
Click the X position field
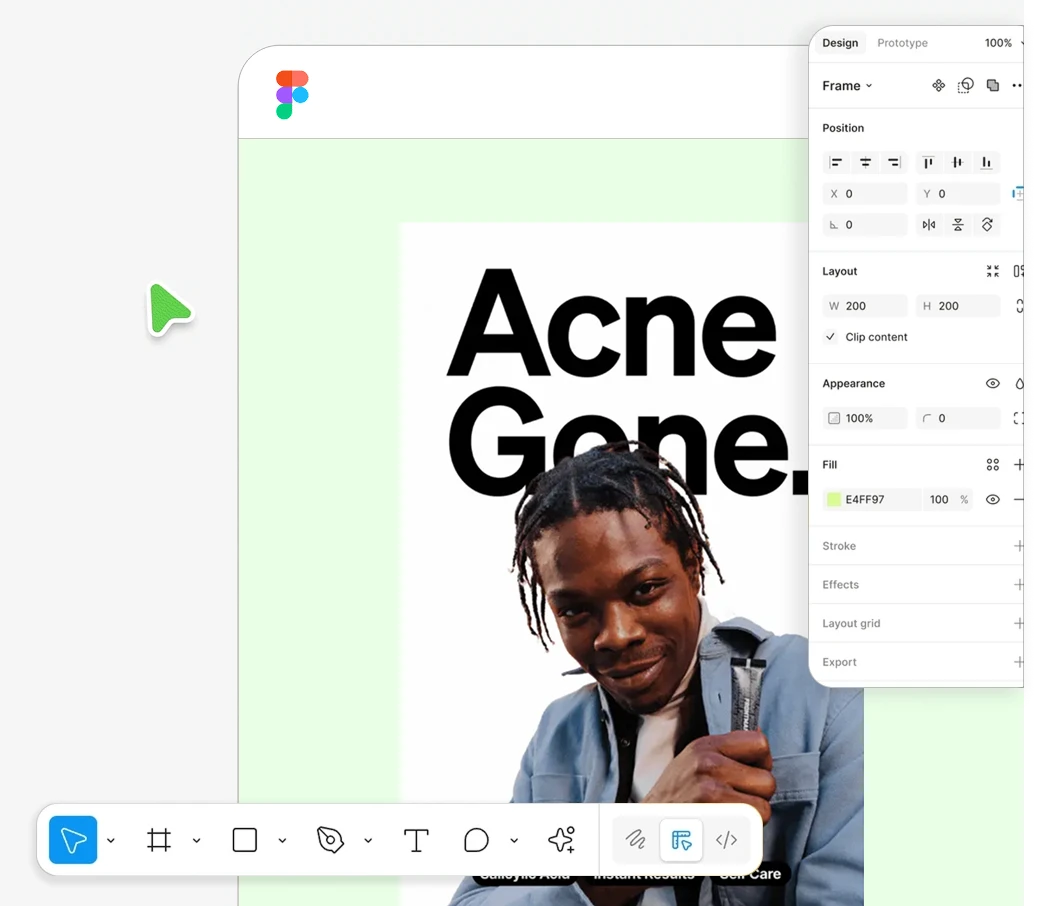pyautogui.click(x=865, y=194)
